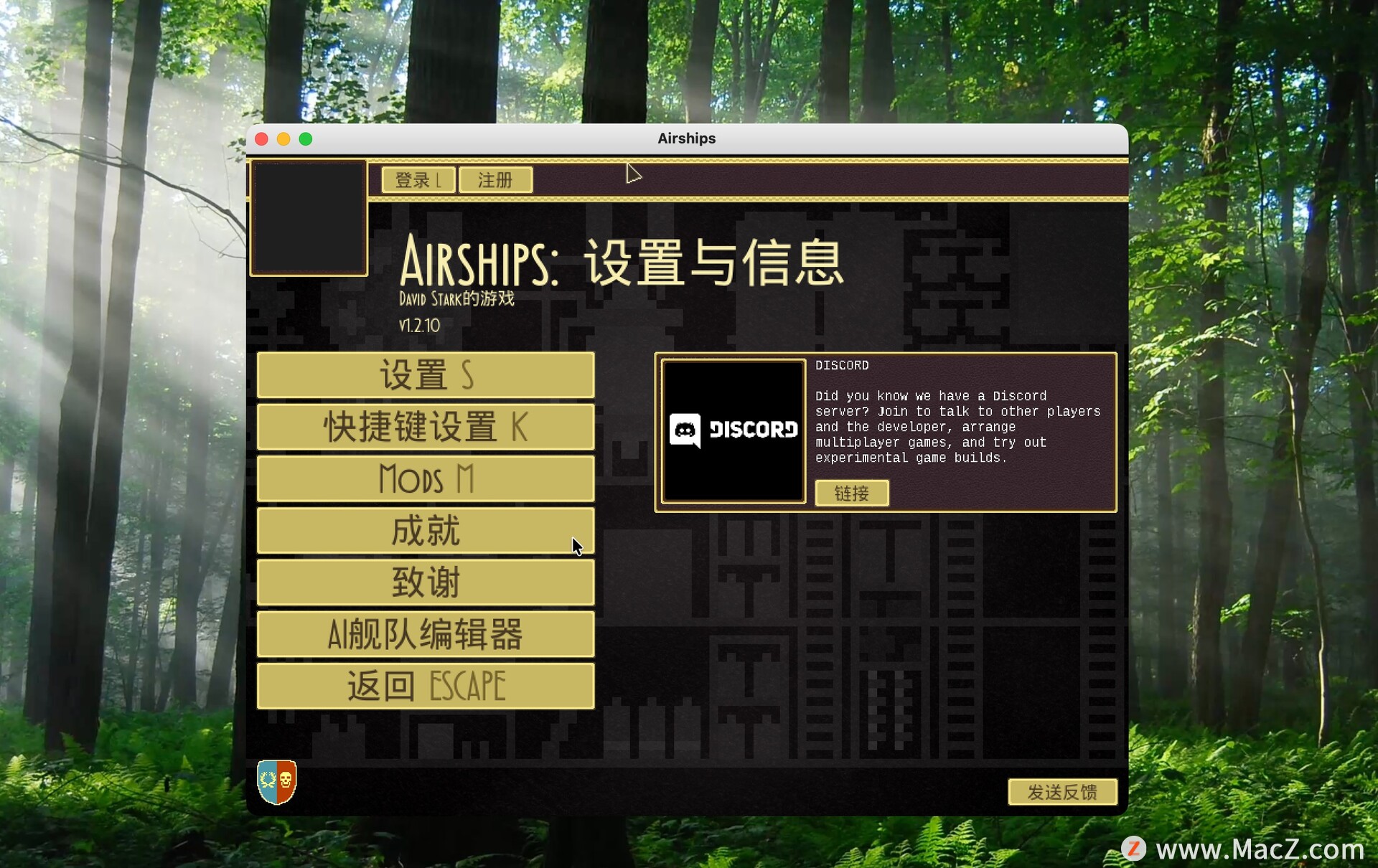The height and width of the screenshot is (868, 1378).
Task: Open 设置 S settings menu
Action: (426, 375)
